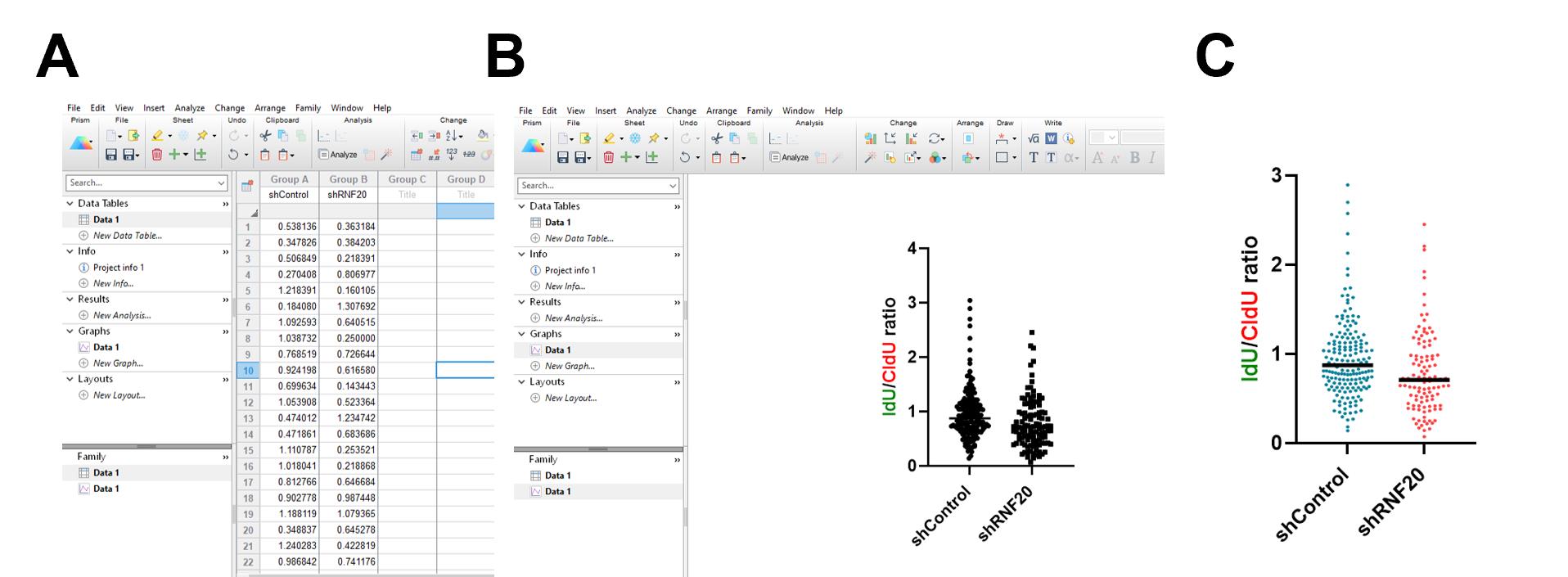Click 'New Graph...' in panel B's navigator
Screen dimensions: 1568x577
point(570,366)
